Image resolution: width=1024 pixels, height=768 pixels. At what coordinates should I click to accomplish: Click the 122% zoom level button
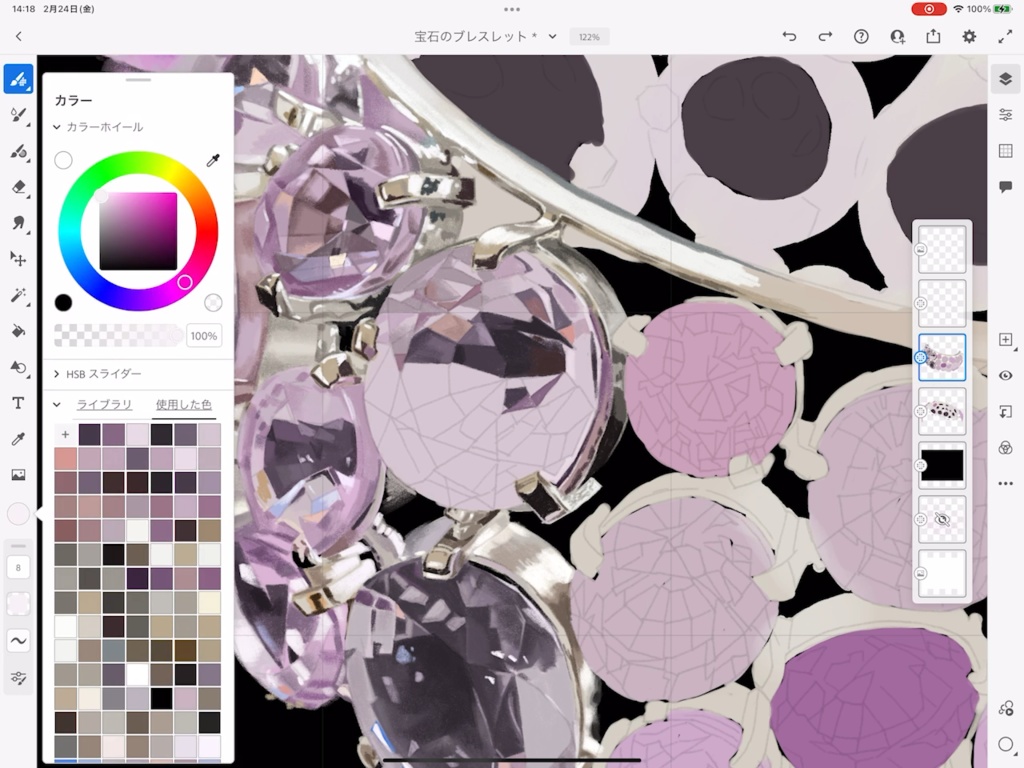click(589, 37)
